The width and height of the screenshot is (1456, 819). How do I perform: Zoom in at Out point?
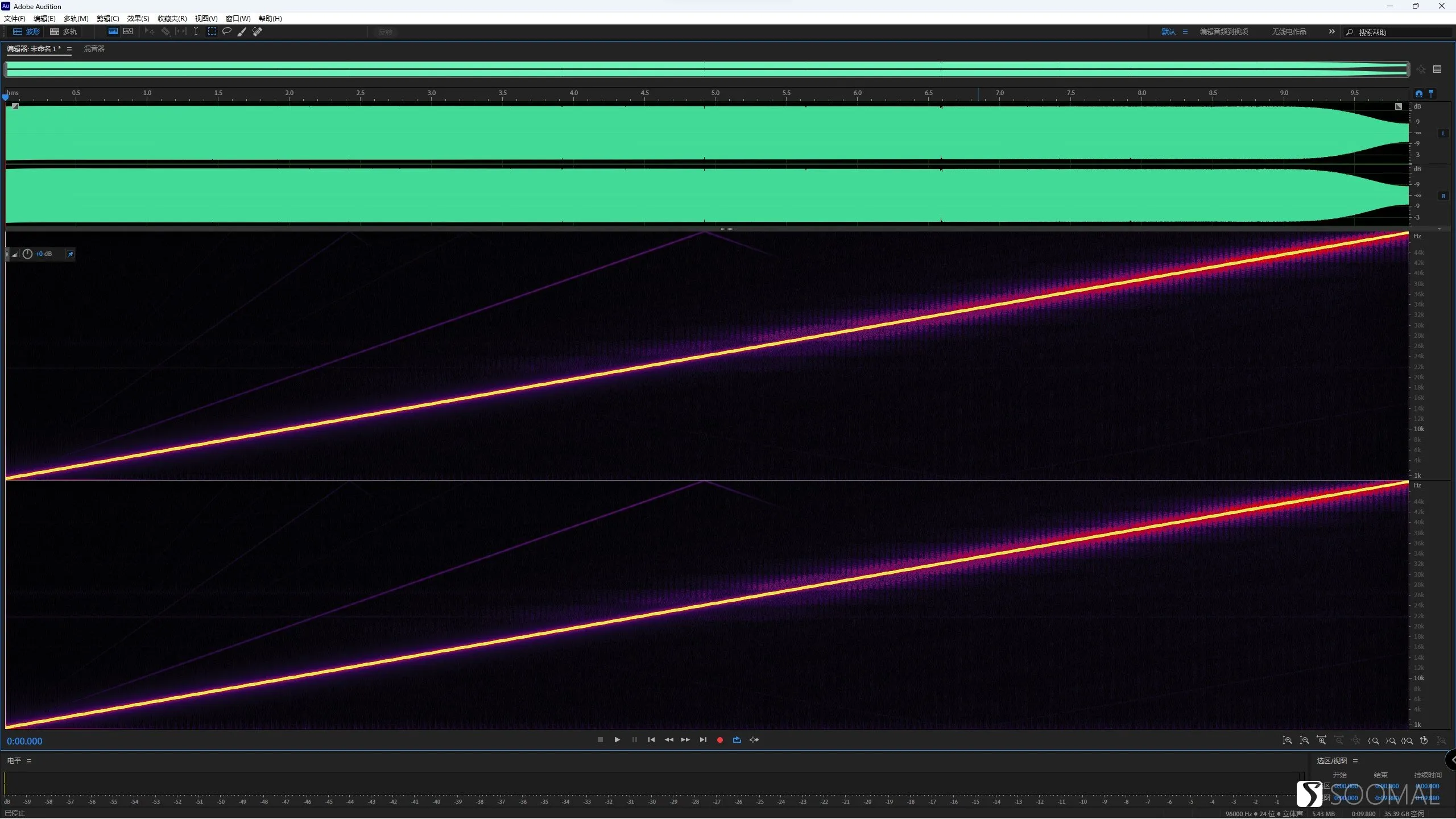click(1390, 741)
